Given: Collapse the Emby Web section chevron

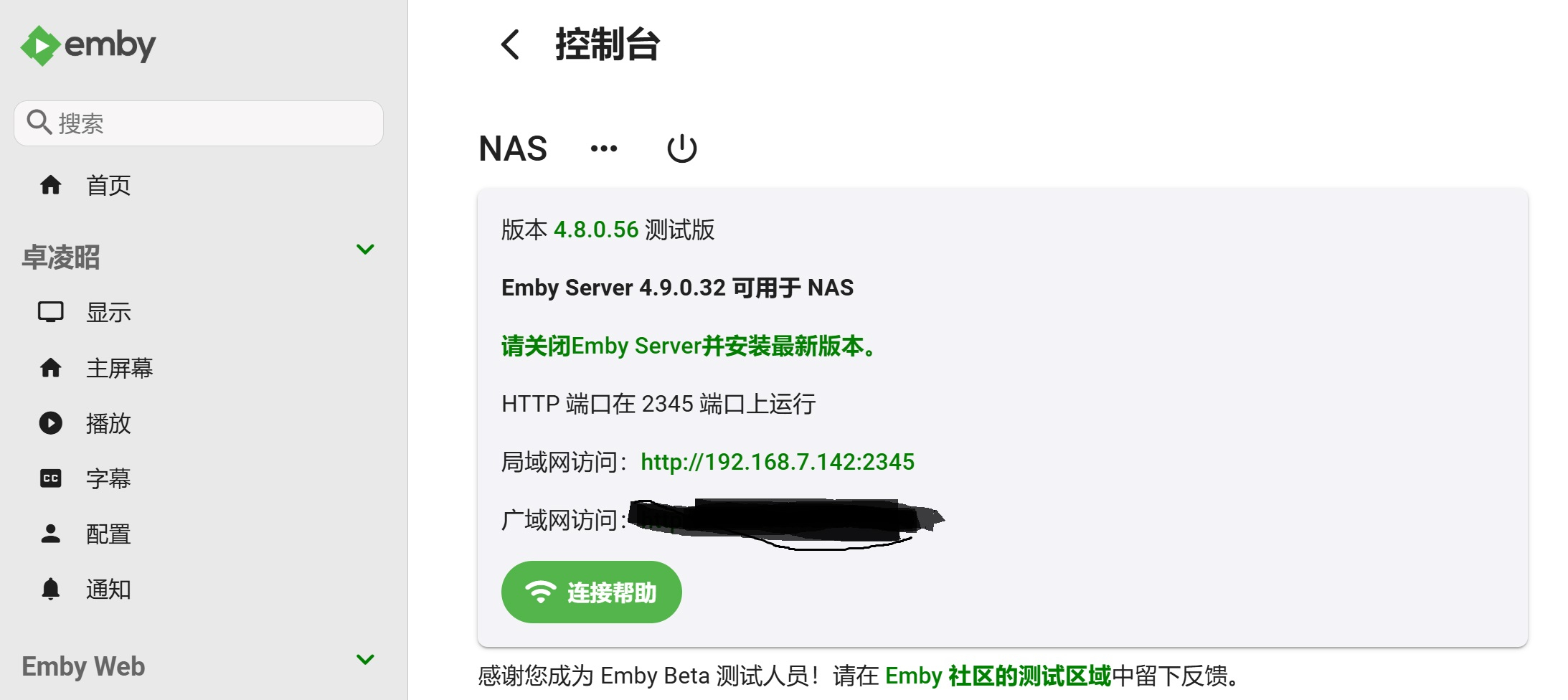Looking at the screenshot, I should (365, 660).
